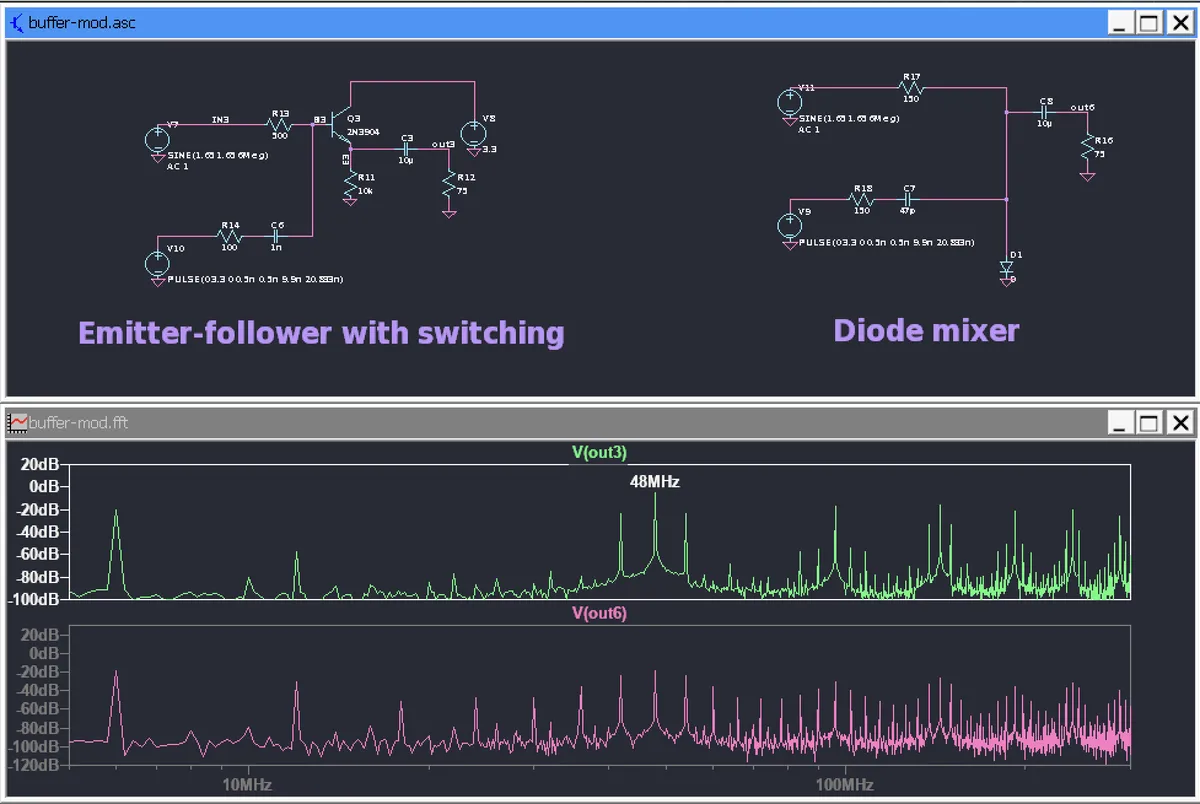Open the buffer-mod.asc window icon menu
Viewport: 1200px width, 804px height.
[16, 22]
